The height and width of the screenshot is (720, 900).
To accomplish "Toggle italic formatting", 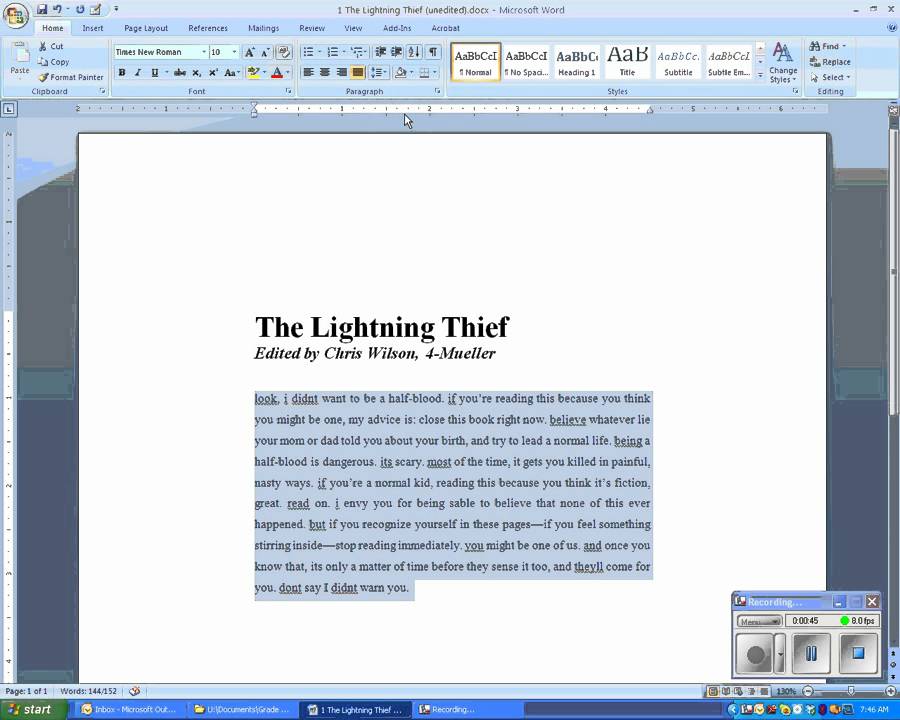I will tap(138, 73).
